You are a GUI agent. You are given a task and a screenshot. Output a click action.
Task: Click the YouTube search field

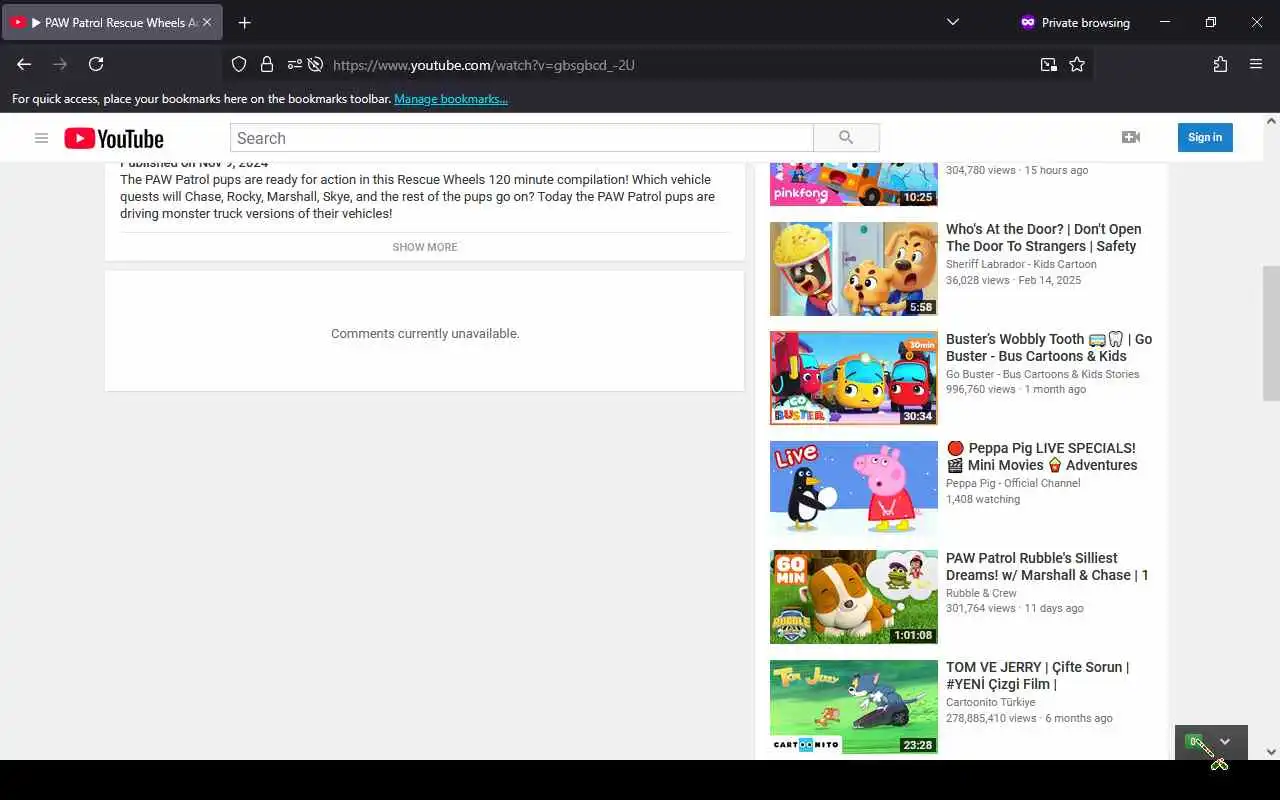pyautogui.click(x=522, y=138)
